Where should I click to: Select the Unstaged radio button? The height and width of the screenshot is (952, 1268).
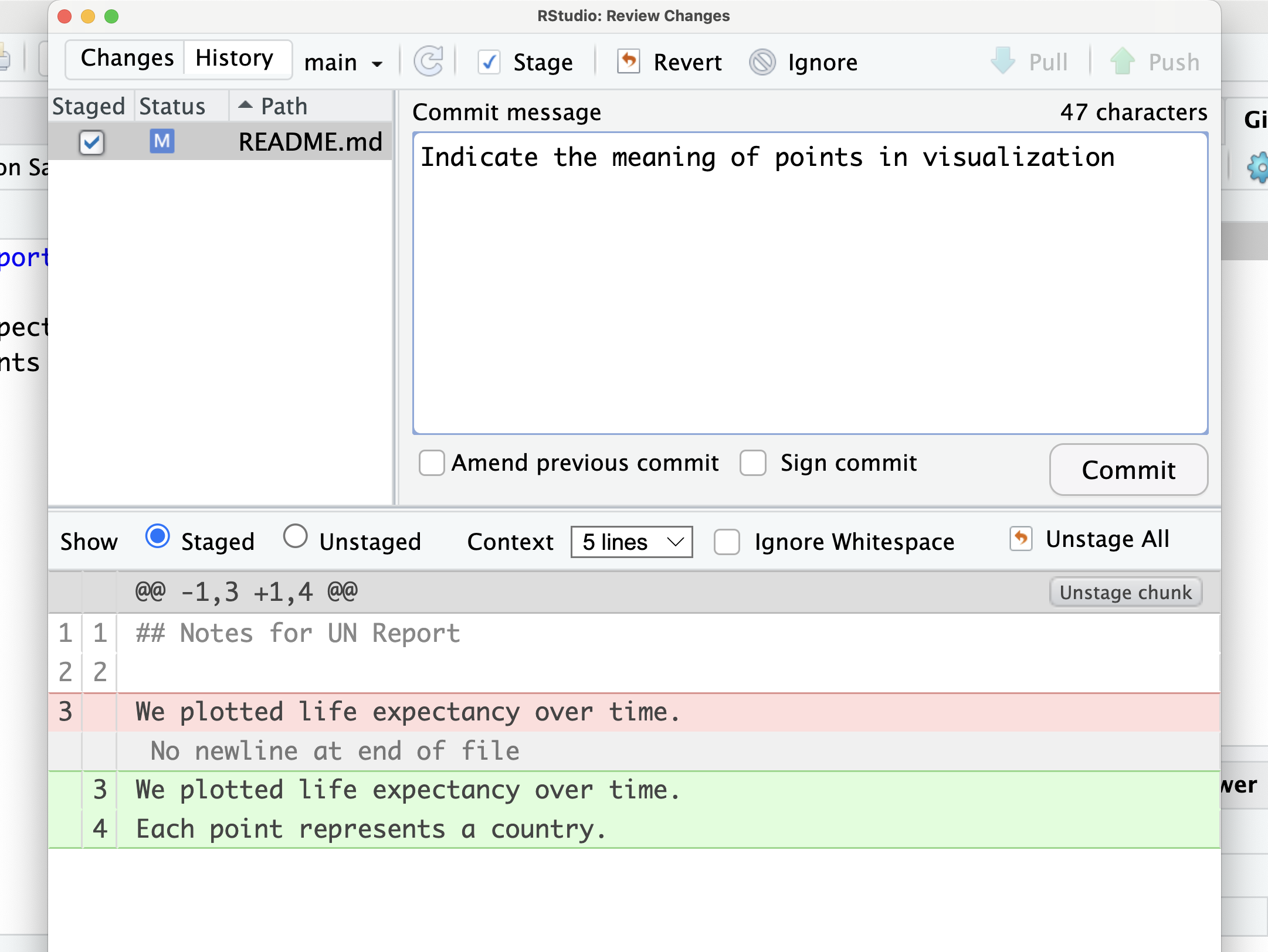point(295,536)
